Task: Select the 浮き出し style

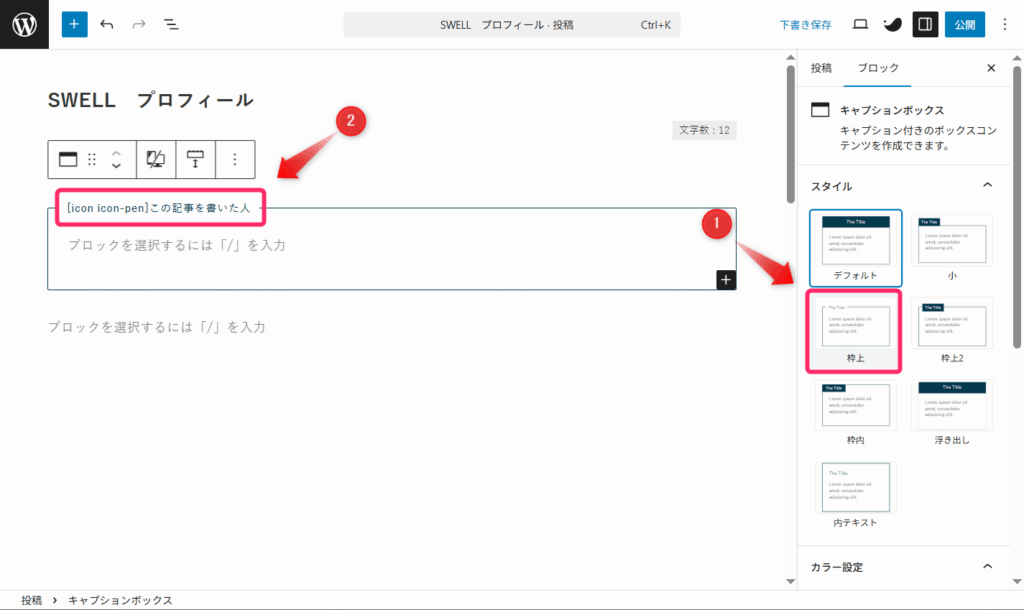Action: (952, 413)
